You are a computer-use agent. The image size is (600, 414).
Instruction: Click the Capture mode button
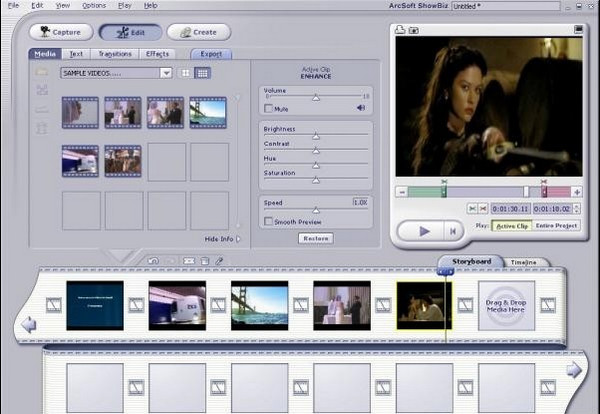(61, 32)
